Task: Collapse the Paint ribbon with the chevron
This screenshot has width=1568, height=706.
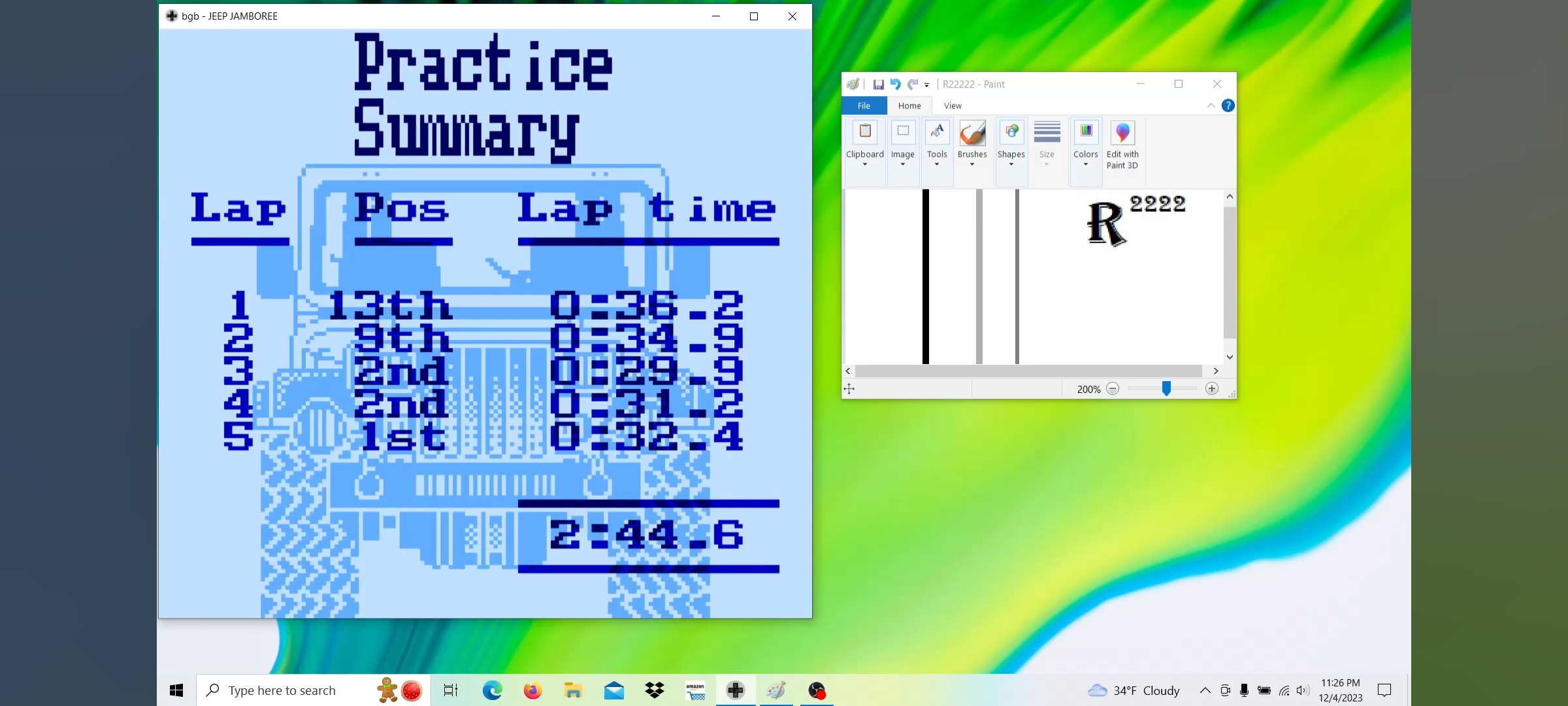Action: click(x=1211, y=106)
